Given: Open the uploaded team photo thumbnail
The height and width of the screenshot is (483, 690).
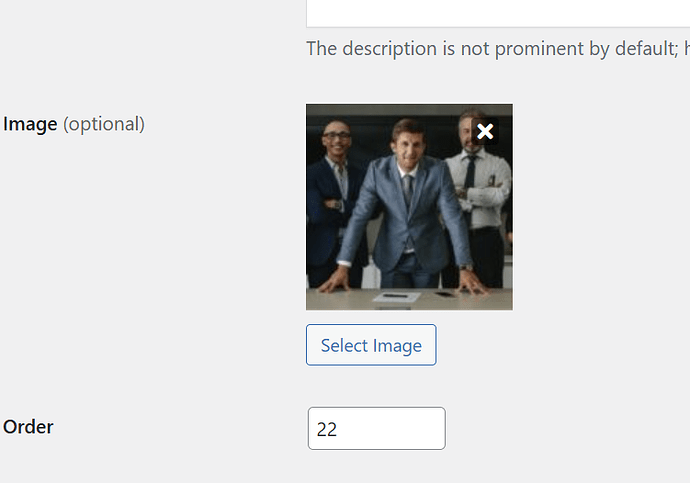Looking at the screenshot, I should pos(409,207).
